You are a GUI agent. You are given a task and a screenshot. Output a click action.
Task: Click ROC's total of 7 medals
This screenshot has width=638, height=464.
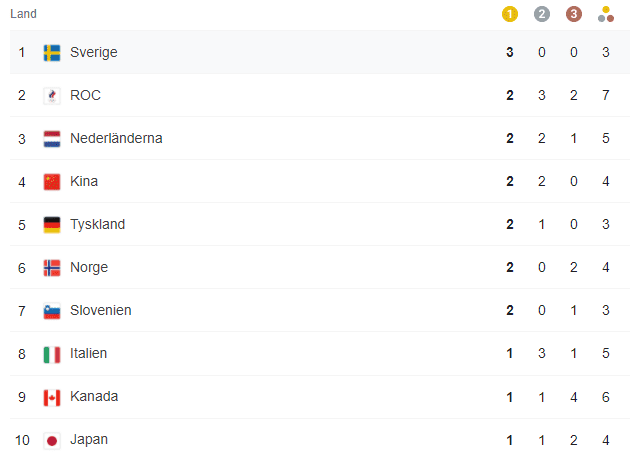[x=605, y=95]
